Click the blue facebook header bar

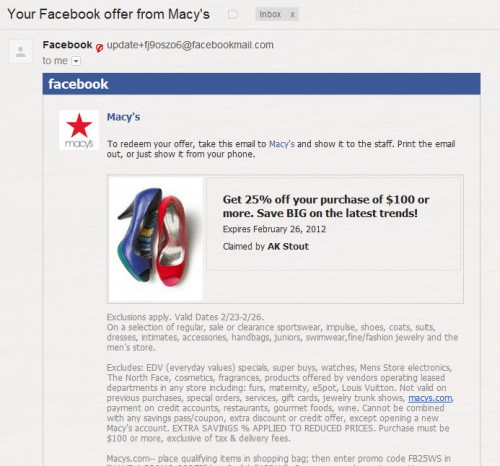click(261, 84)
